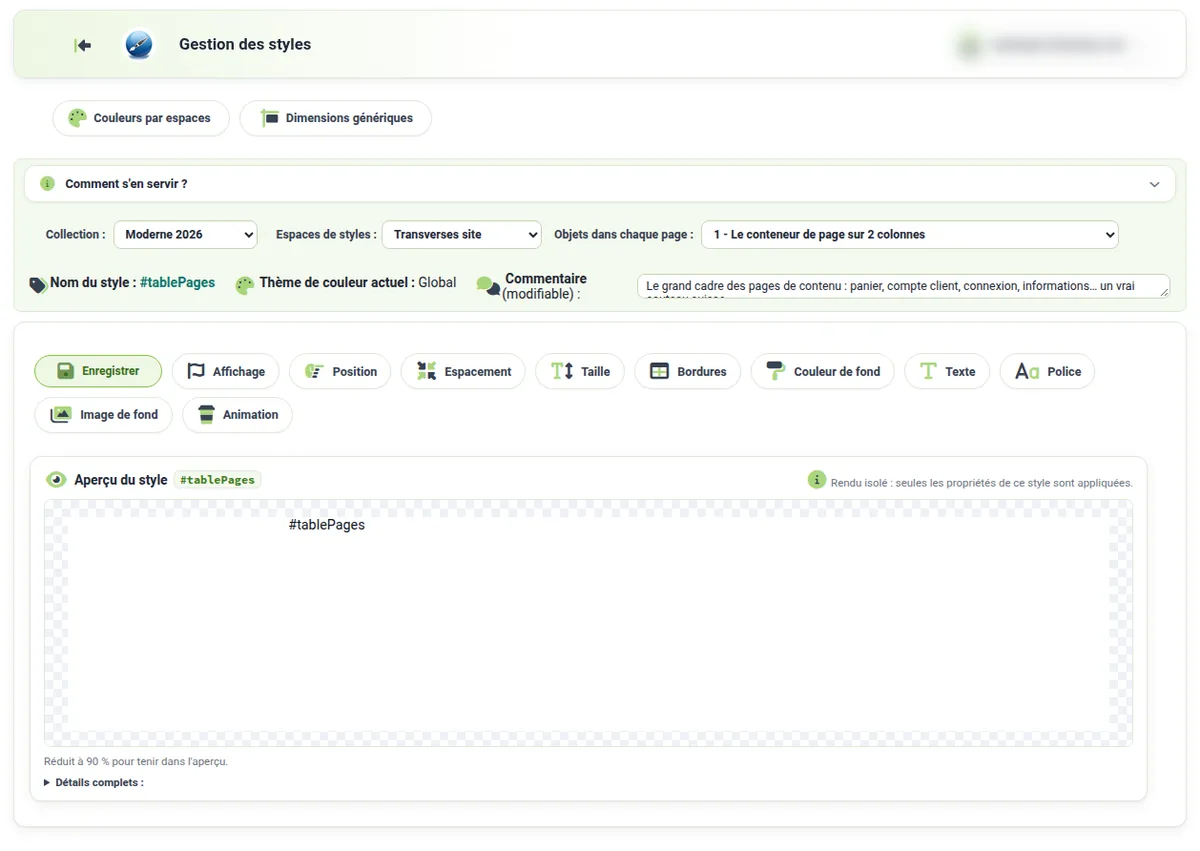Screen dimensions: 1200x851
Task: Open the Texte settings
Action: click(947, 371)
